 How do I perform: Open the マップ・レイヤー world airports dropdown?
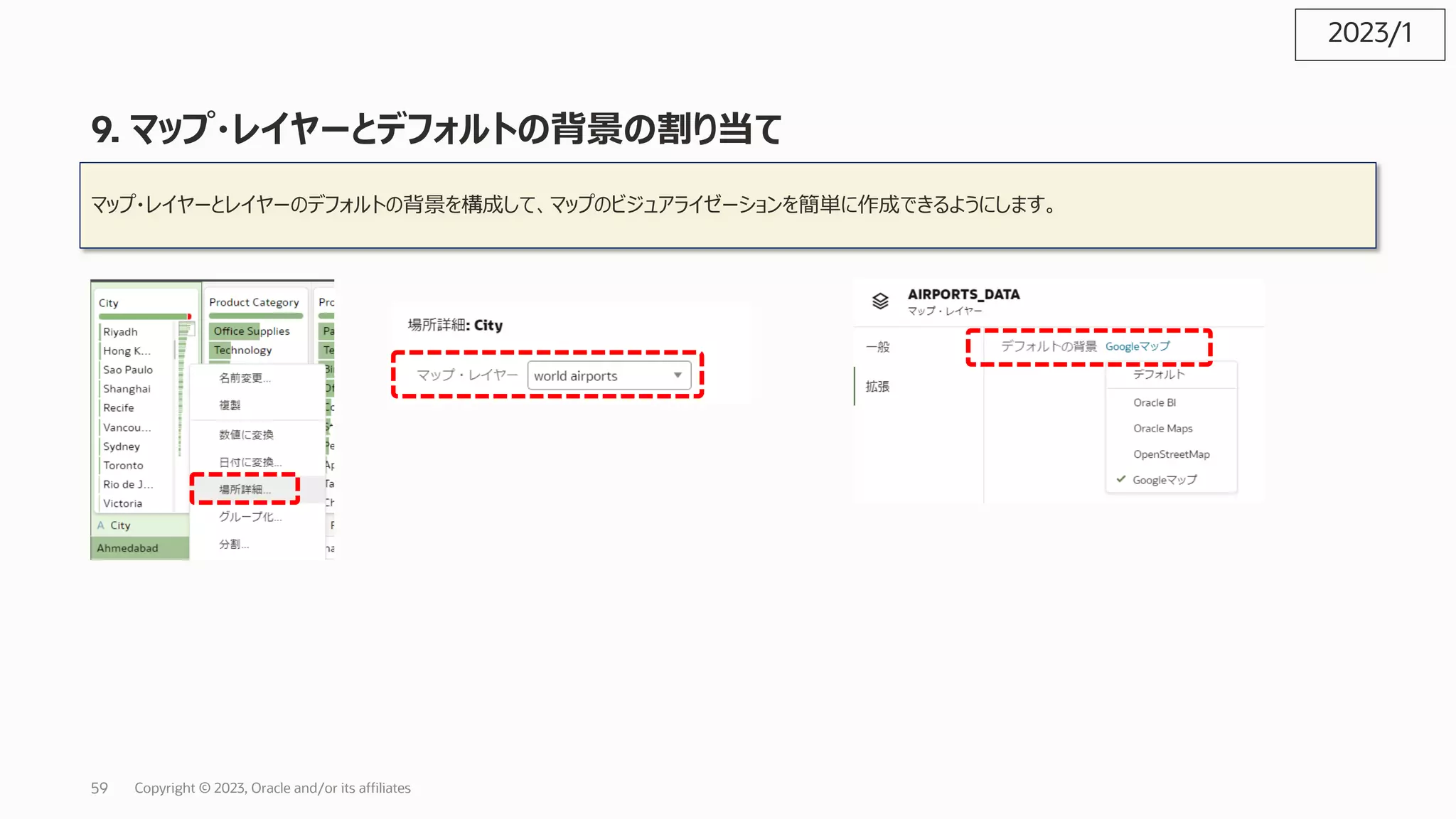click(608, 375)
